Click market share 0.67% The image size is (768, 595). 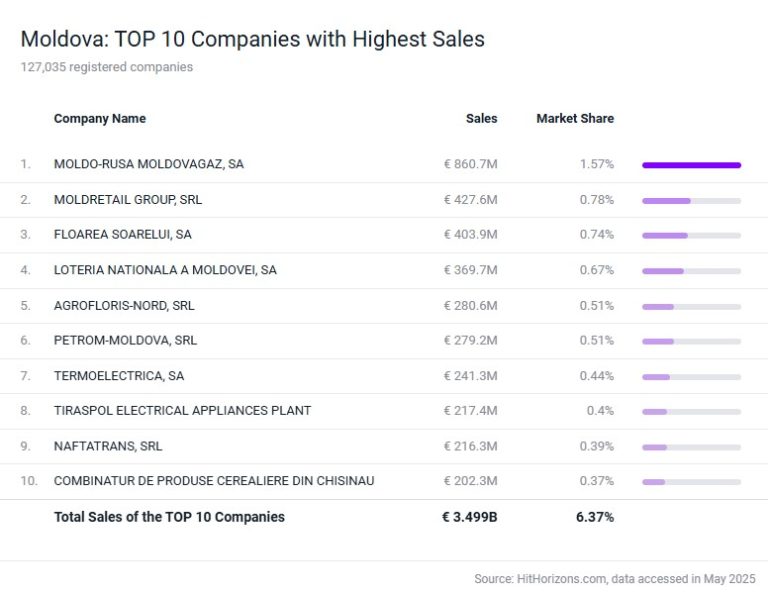(597, 270)
